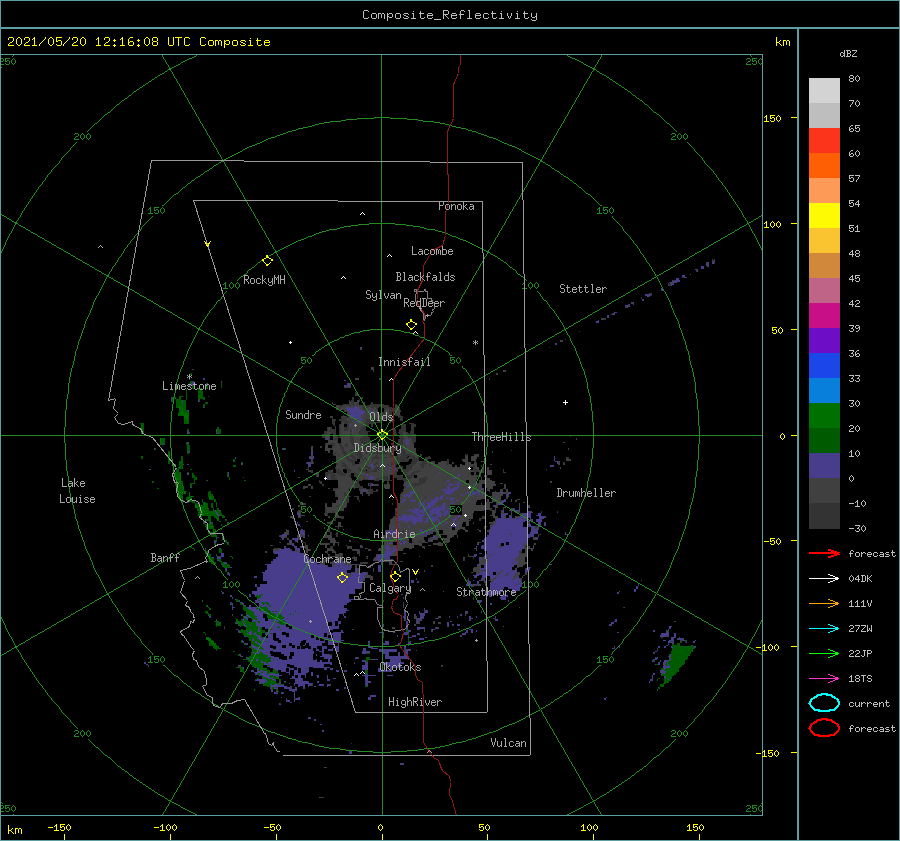900x841 pixels.
Task: Select the blue 36 dBZ color swatch
Action: (x=824, y=366)
